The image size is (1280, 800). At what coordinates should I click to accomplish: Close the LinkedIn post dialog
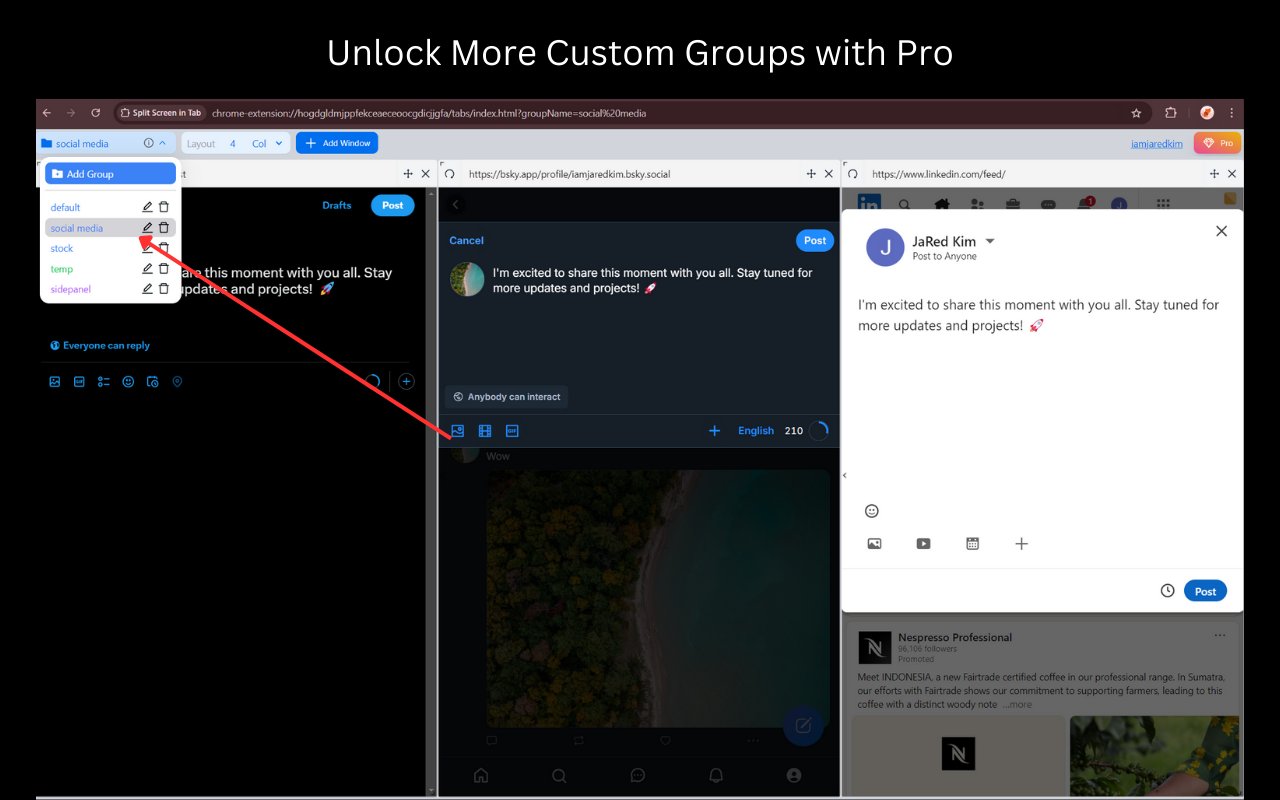pos(1221,231)
